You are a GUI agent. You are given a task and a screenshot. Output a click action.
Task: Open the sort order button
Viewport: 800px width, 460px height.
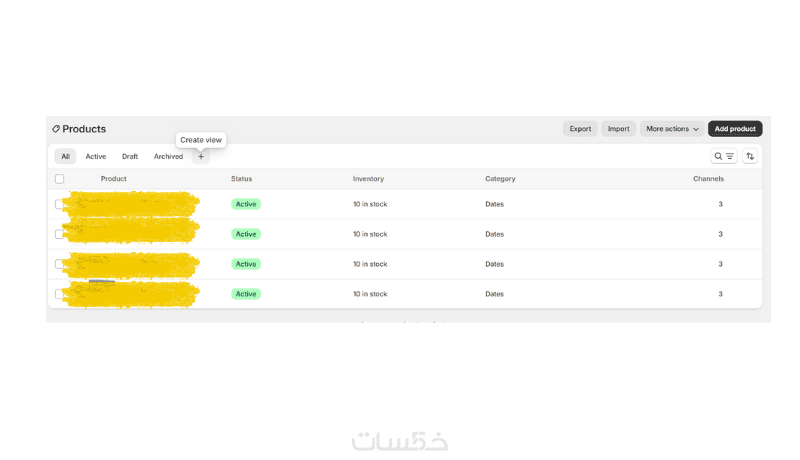point(749,156)
